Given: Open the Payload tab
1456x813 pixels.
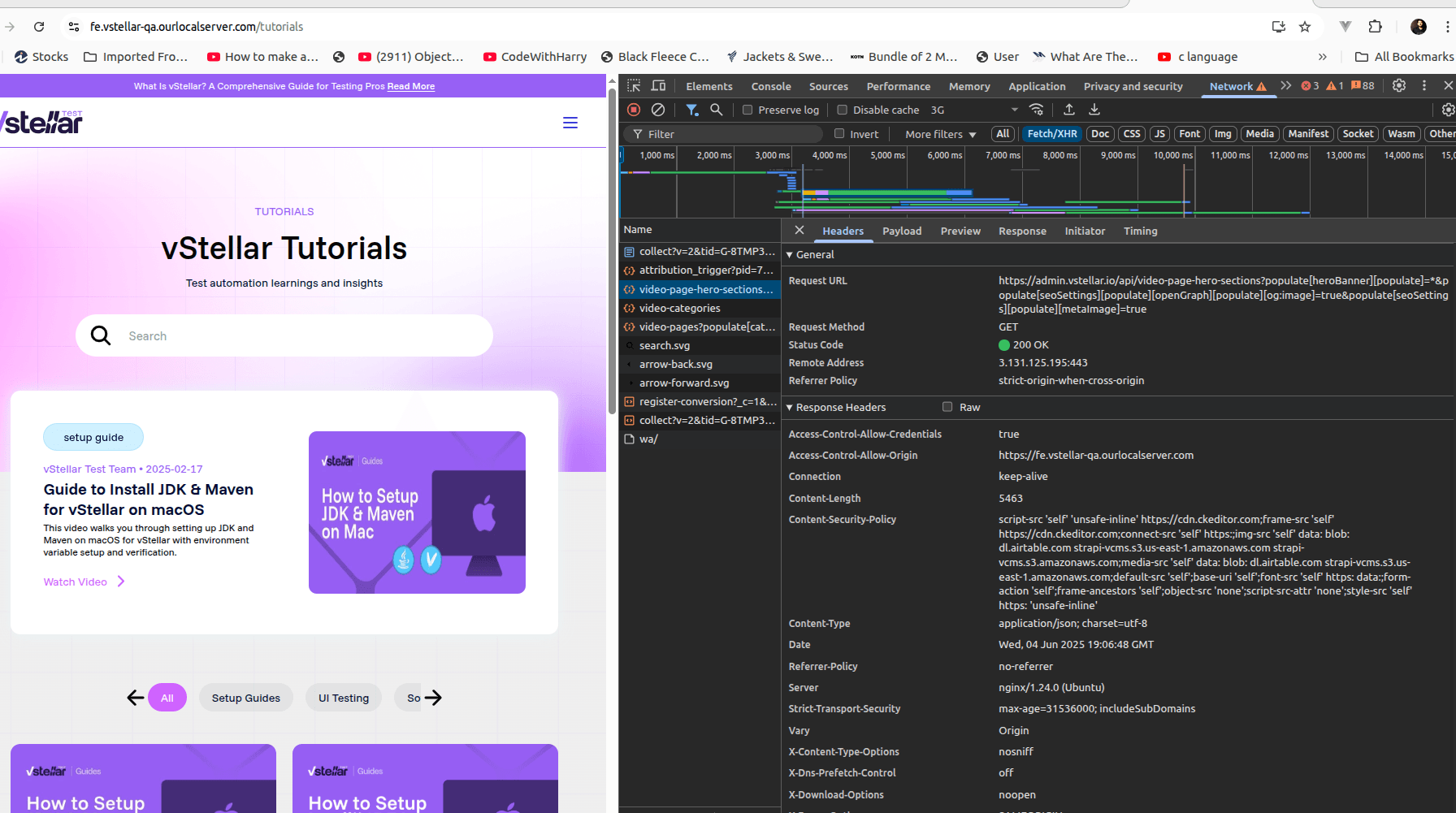Looking at the screenshot, I should pos(902,231).
